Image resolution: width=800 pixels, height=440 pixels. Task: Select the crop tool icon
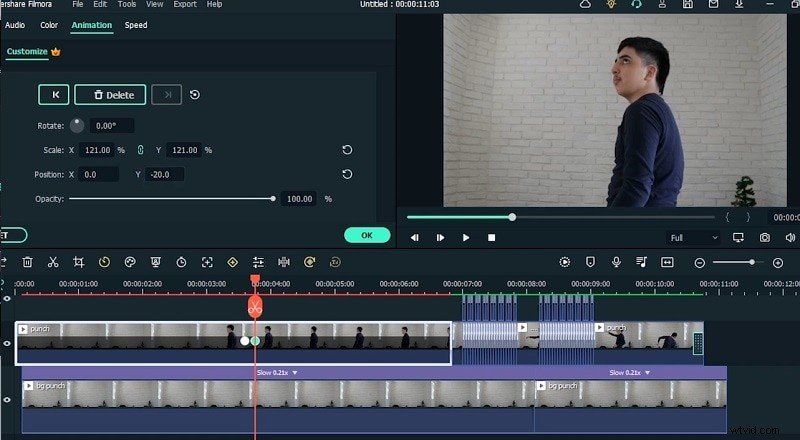pos(79,262)
